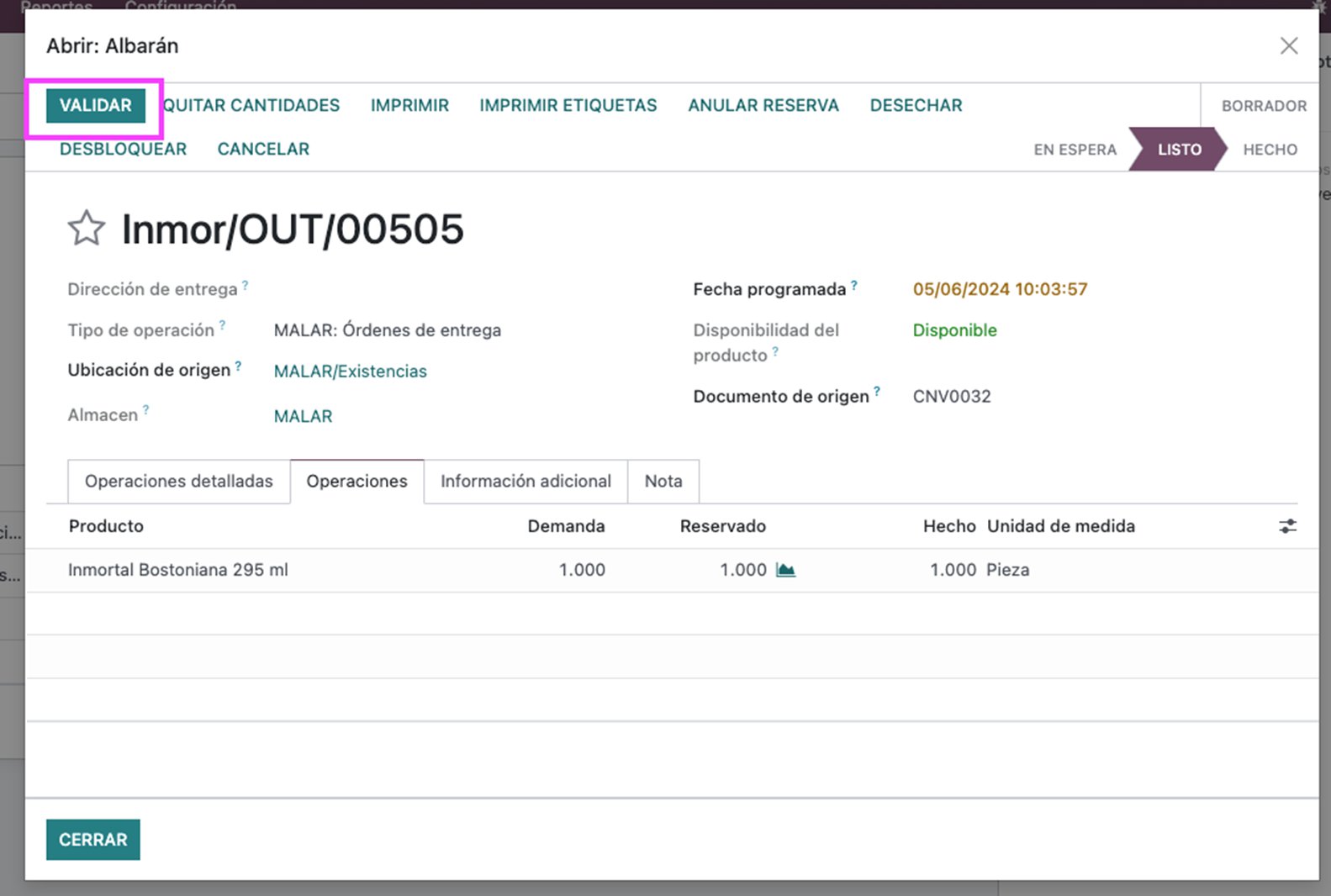Click the VALIDAR button
Screen dimensions: 1331x896
point(95,105)
